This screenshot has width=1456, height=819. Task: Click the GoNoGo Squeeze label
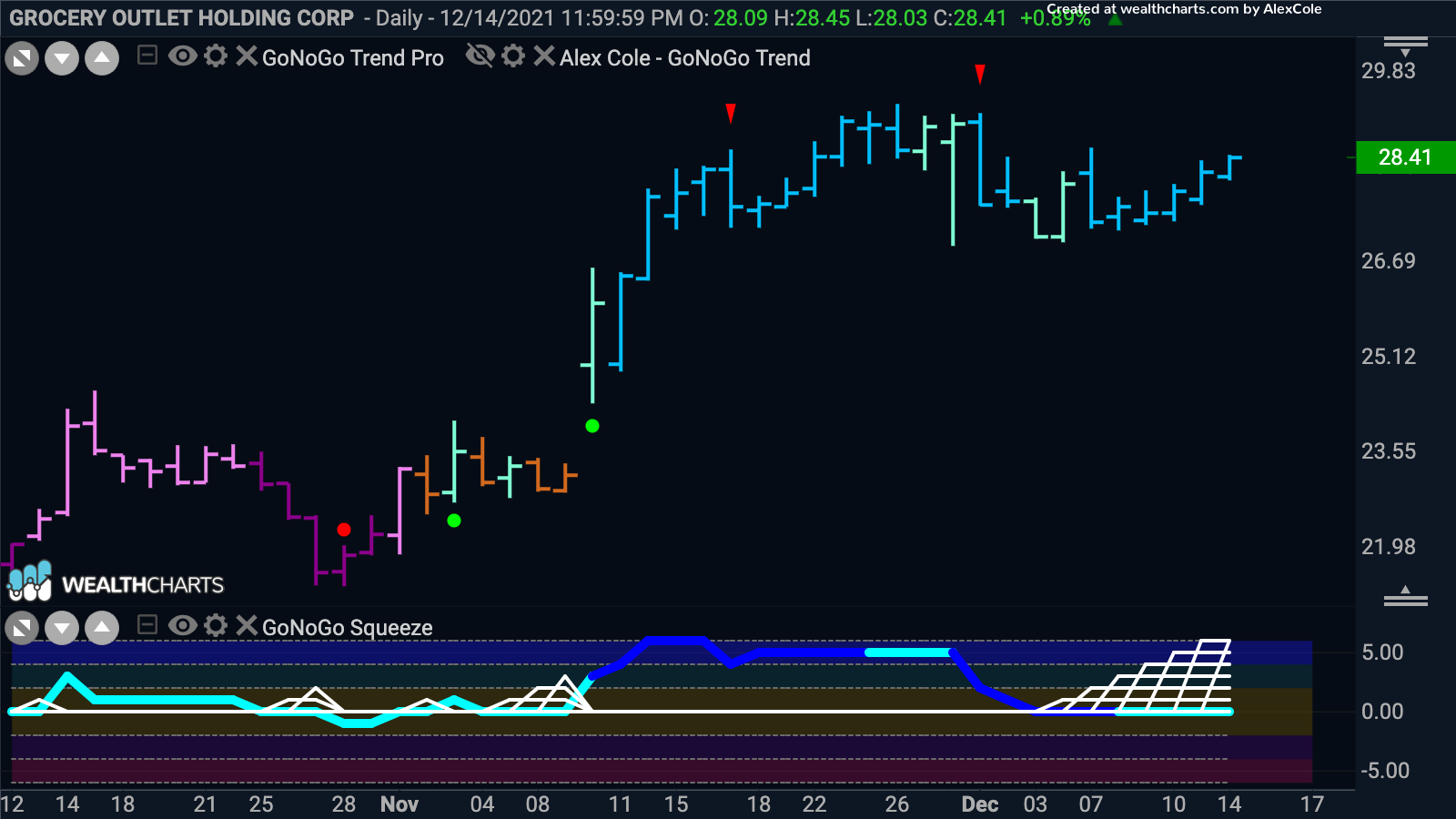(x=347, y=628)
